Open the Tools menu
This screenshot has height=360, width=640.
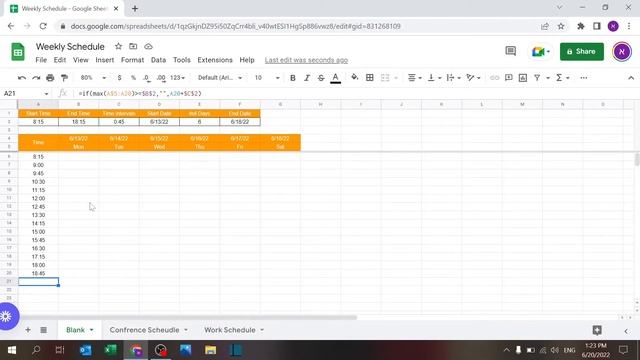tap(182, 60)
